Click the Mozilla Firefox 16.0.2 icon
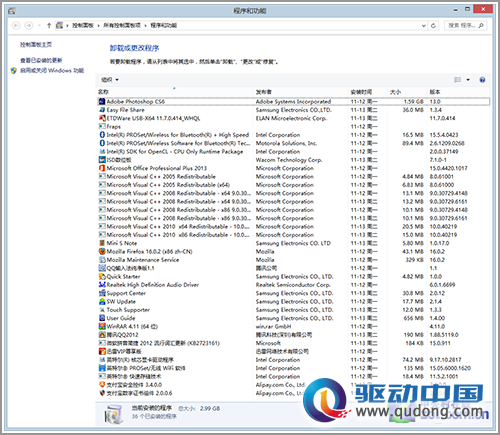This screenshot has height=435, width=500. (x=102, y=251)
